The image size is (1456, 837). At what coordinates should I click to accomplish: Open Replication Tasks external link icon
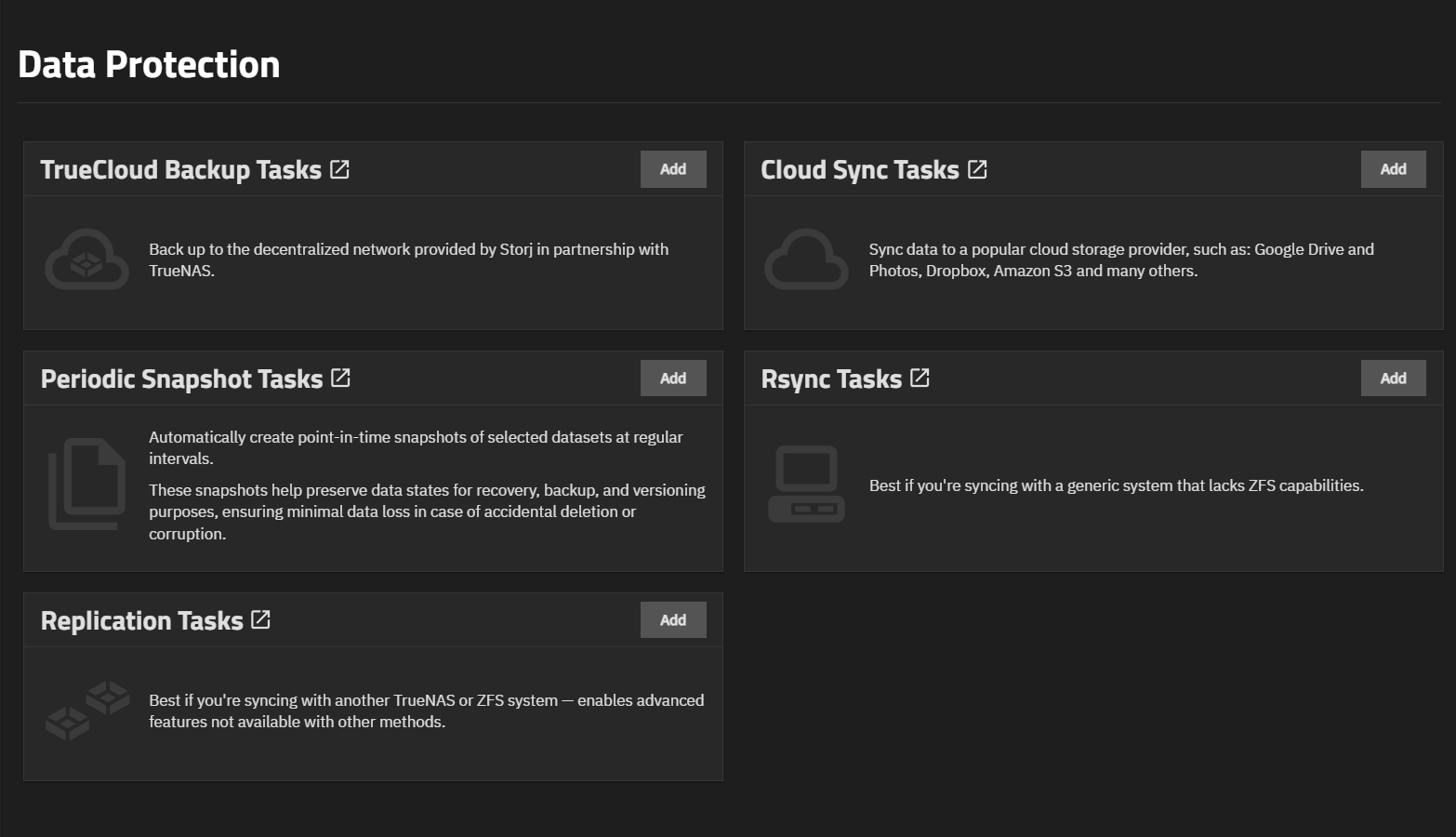260,620
